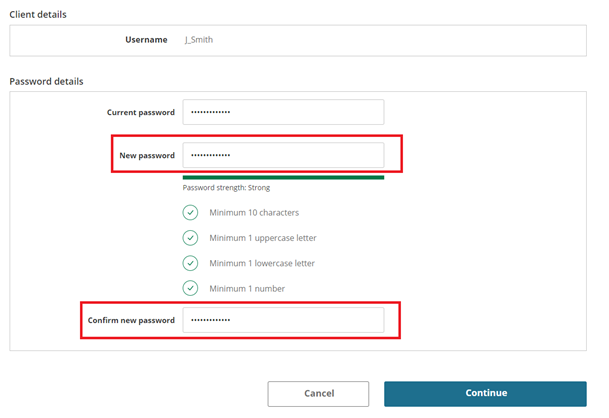Click the 'Minimum 10 characters' requirement text

(254, 212)
